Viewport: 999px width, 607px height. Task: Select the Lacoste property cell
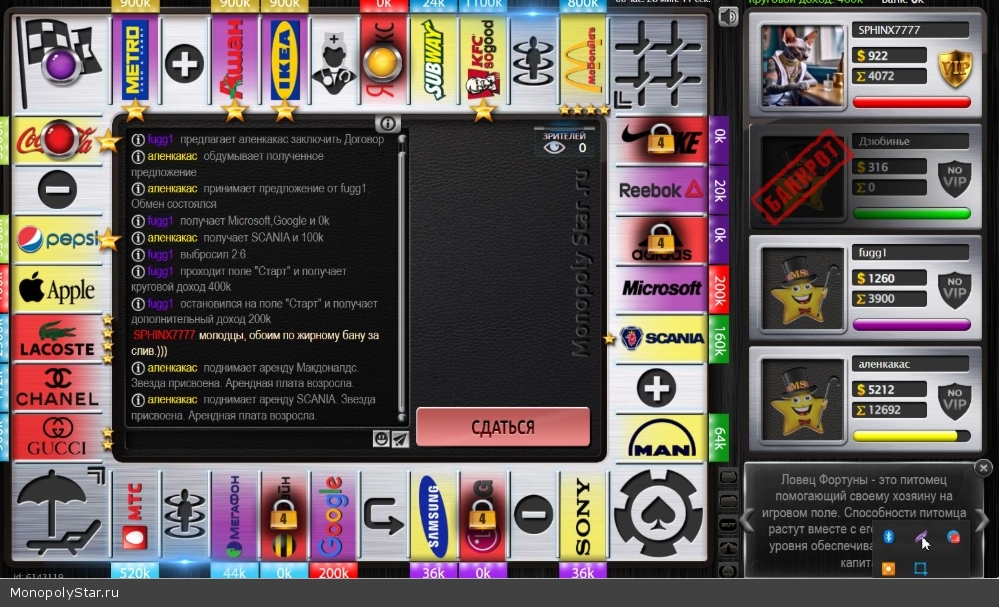57,338
